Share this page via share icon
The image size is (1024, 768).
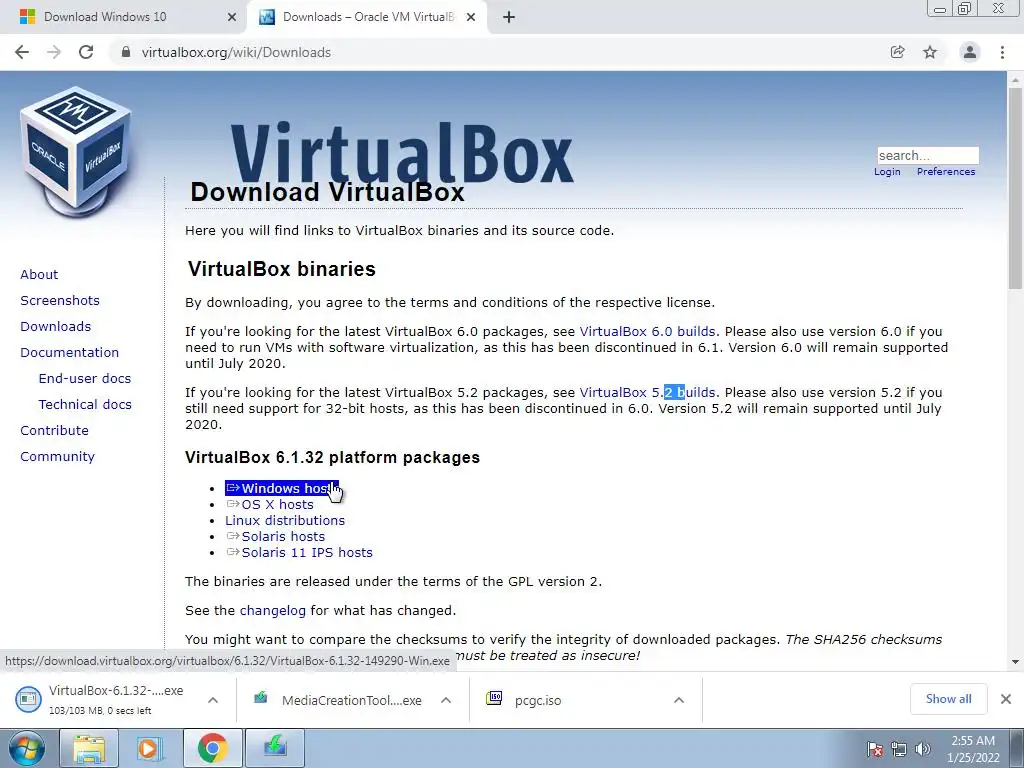(x=897, y=52)
